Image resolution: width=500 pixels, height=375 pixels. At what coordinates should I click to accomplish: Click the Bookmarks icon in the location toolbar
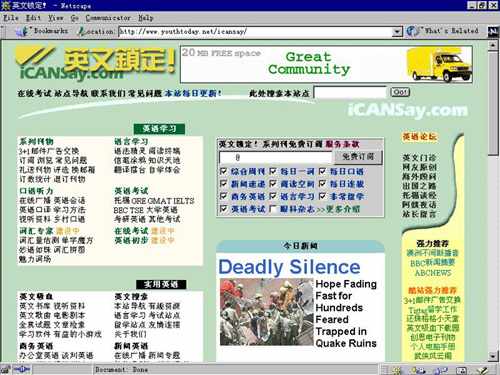tap(24, 31)
